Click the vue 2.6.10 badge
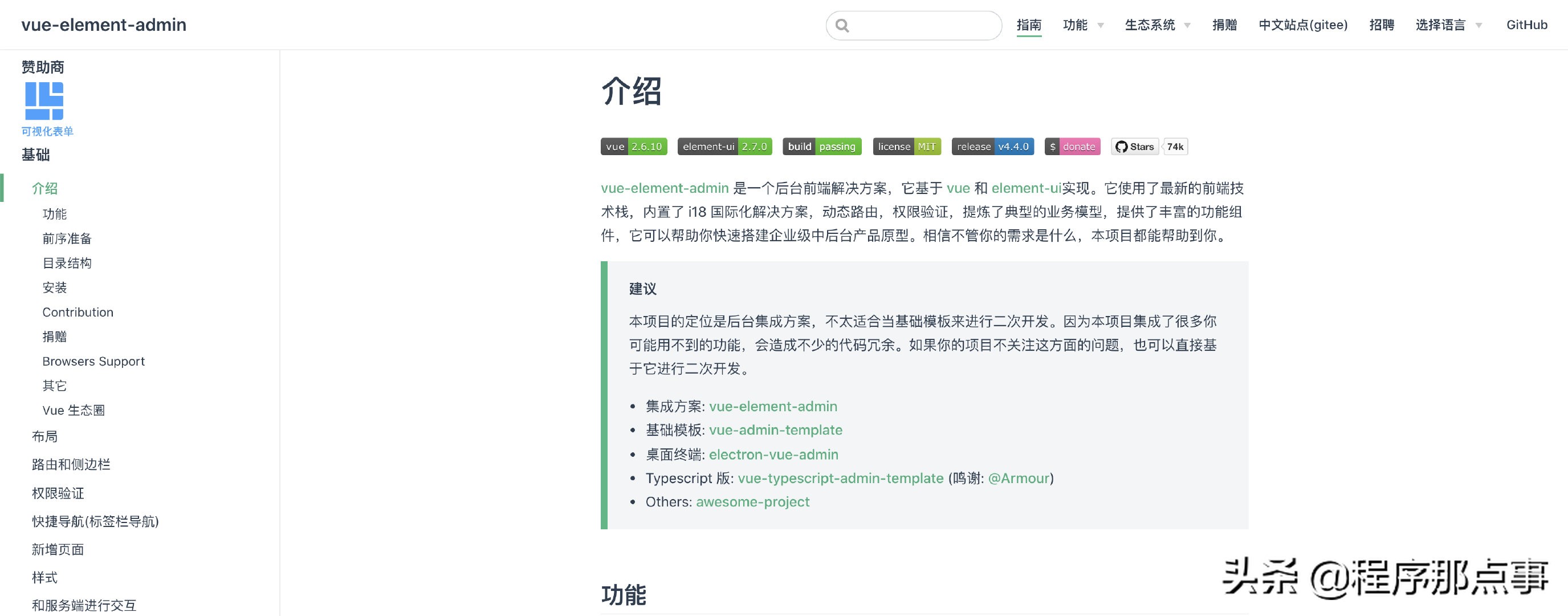Screen dimensions: 1568x616 point(634,146)
